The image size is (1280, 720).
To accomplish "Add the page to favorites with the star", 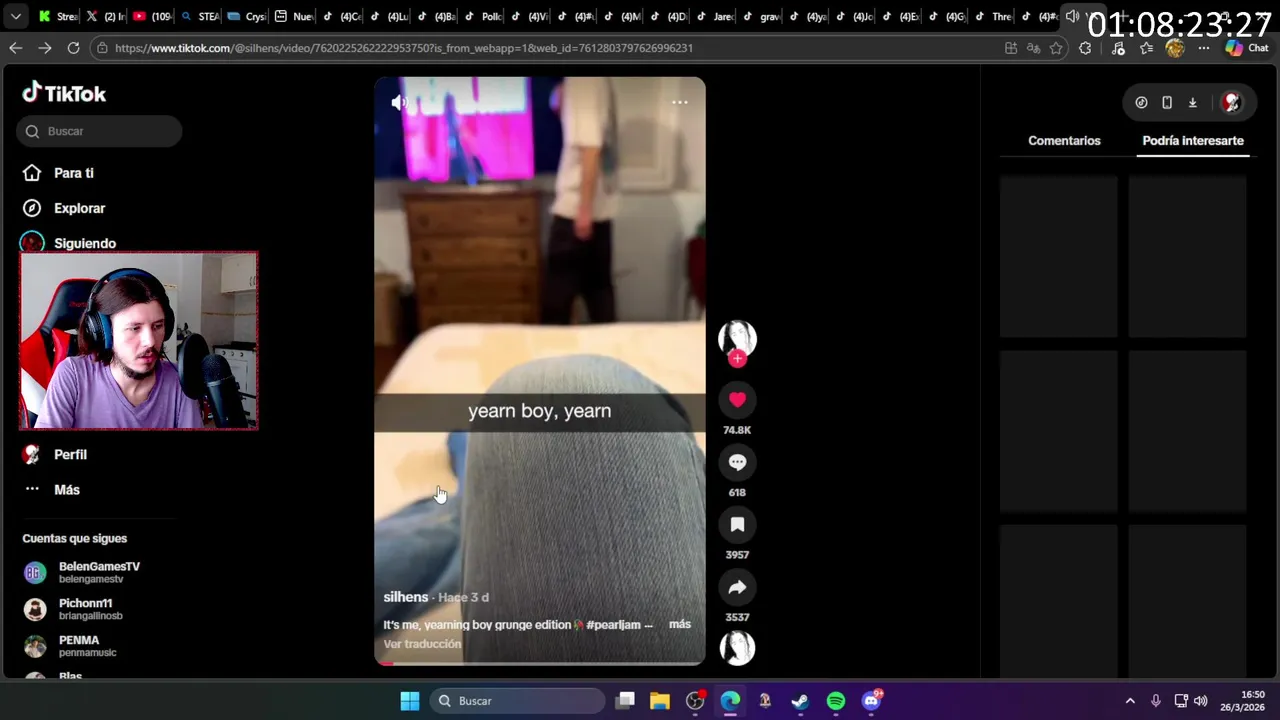I will [x=1056, y=48].
